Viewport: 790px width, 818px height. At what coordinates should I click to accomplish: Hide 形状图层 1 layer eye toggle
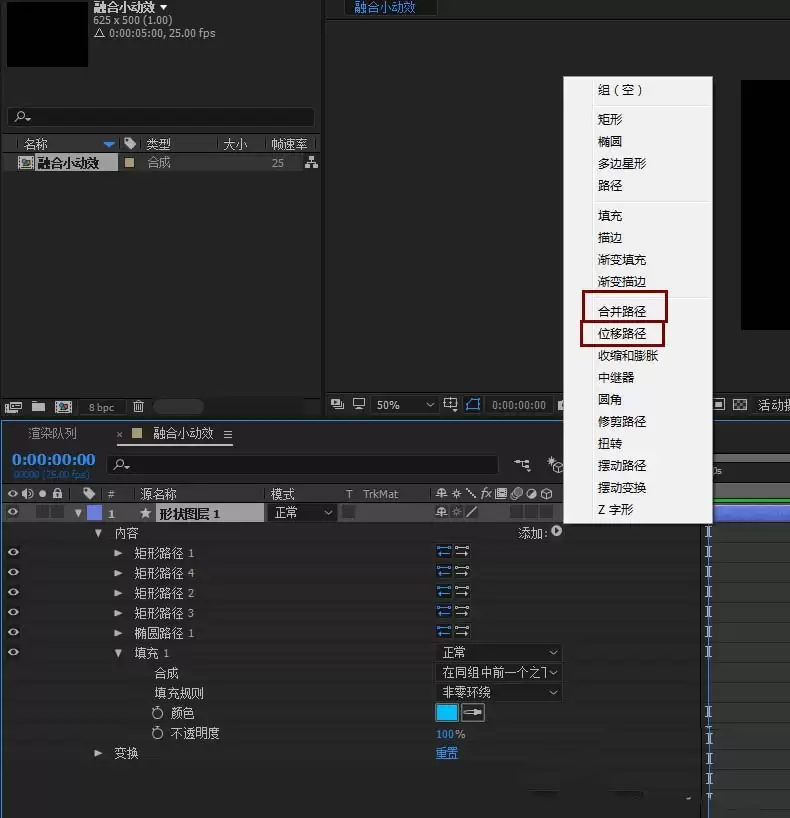tap(13, 512)
